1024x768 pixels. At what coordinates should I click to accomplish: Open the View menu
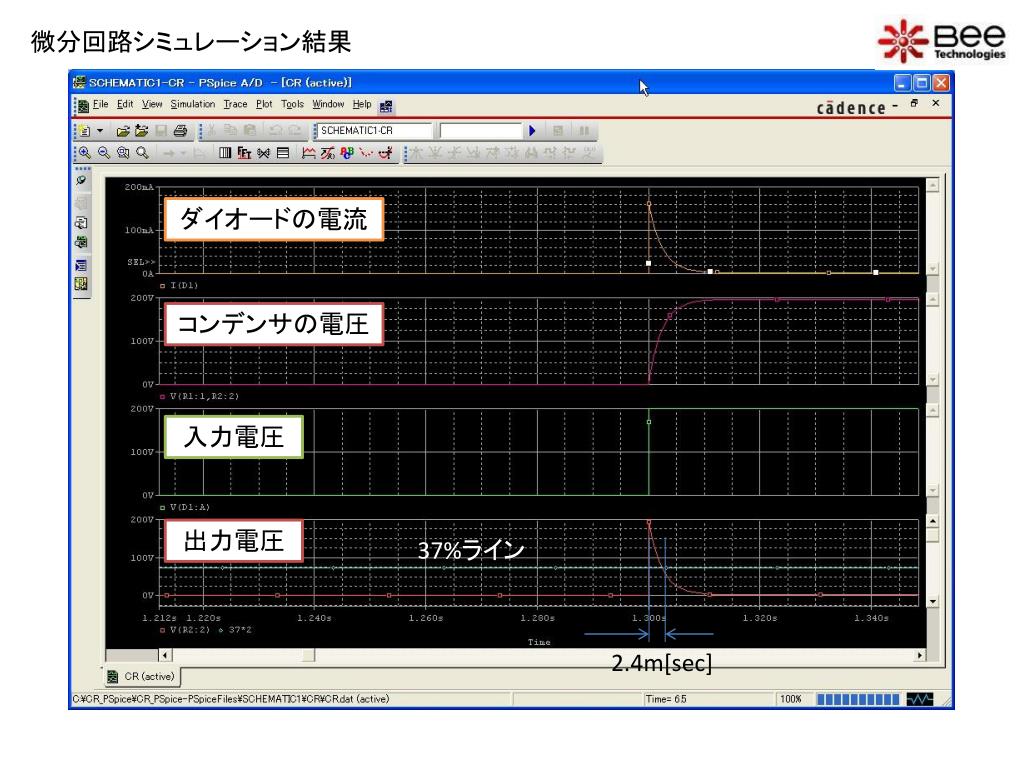pos(152,104)
